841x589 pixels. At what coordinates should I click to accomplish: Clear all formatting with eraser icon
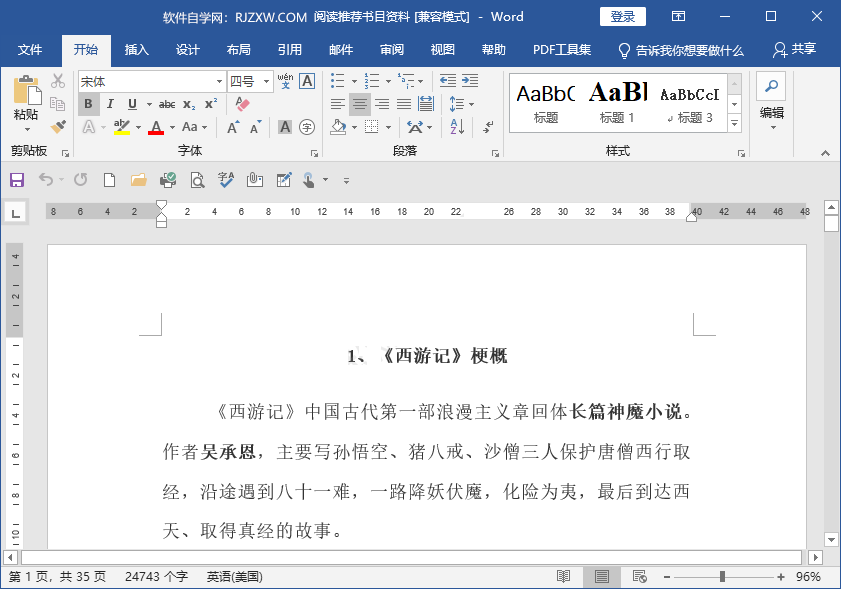(x=243, y=102)
